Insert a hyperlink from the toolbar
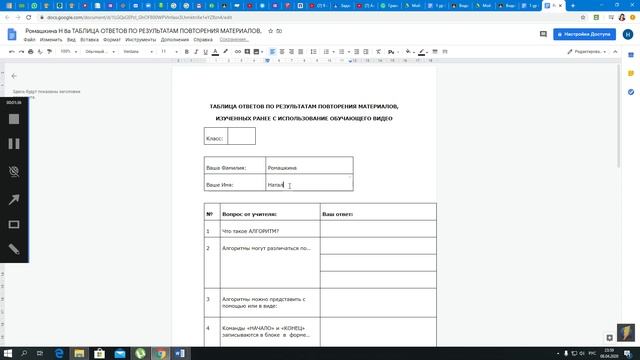This screenshot has width=640, height=360. [x=238, y=52]
